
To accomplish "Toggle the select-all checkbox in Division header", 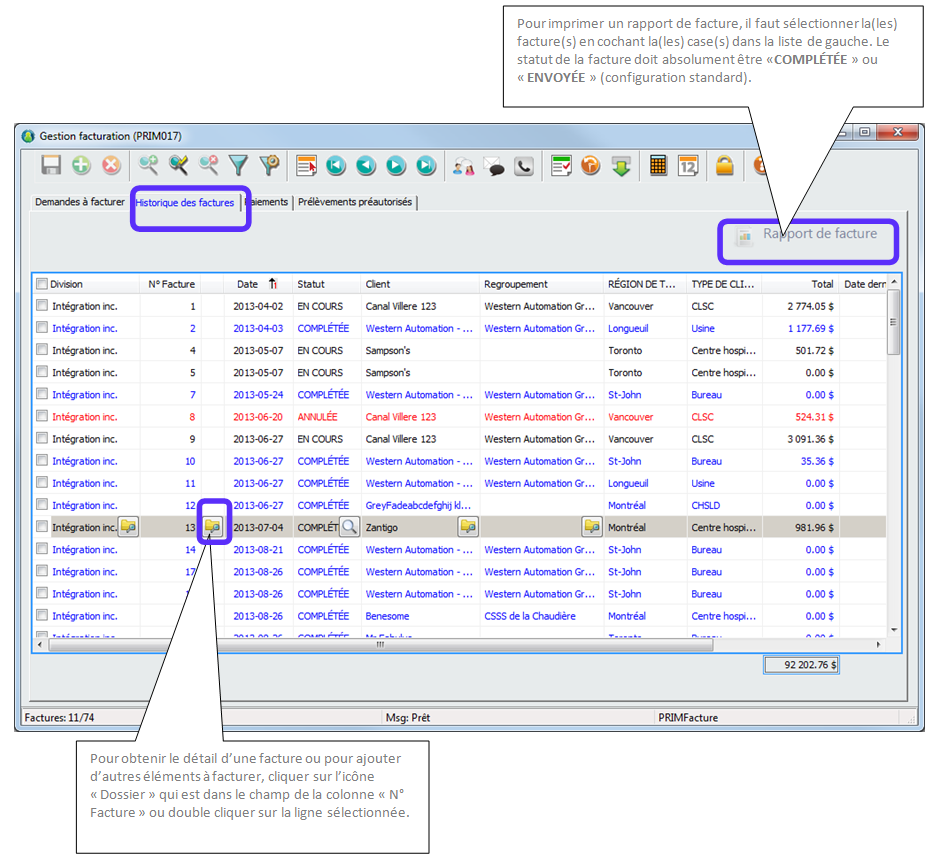I will click(x=42, y=284).
